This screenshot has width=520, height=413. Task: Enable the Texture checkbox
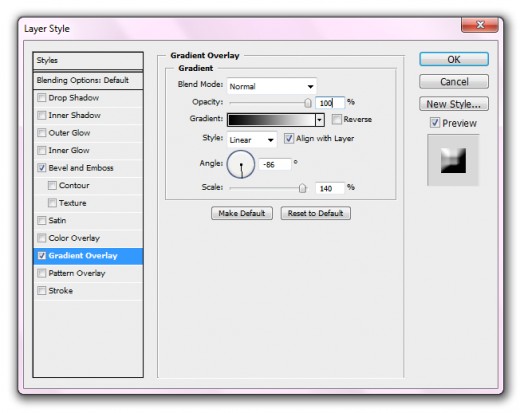(x=52, y=203)
